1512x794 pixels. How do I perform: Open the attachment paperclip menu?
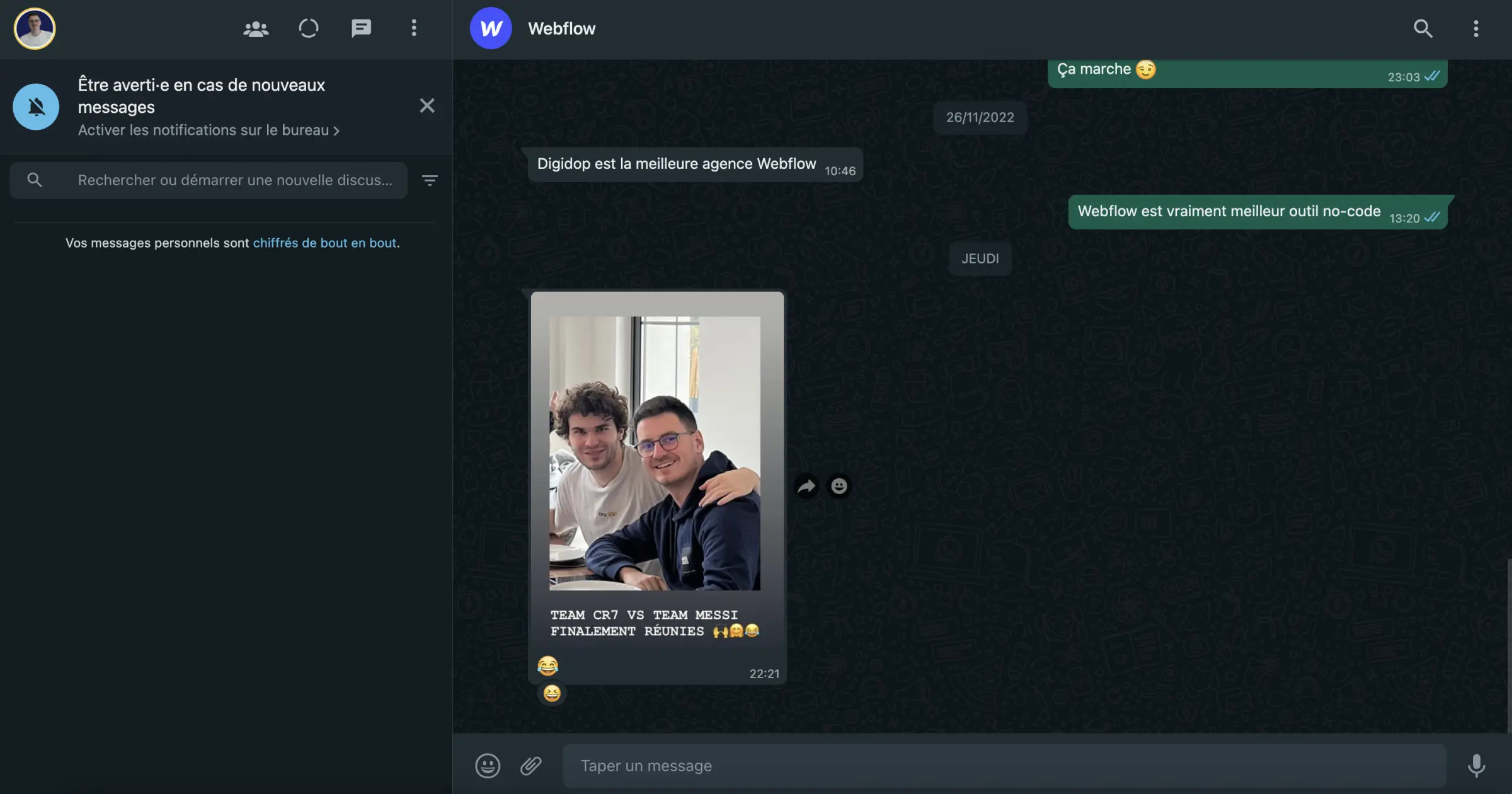[x=531, y=766]
